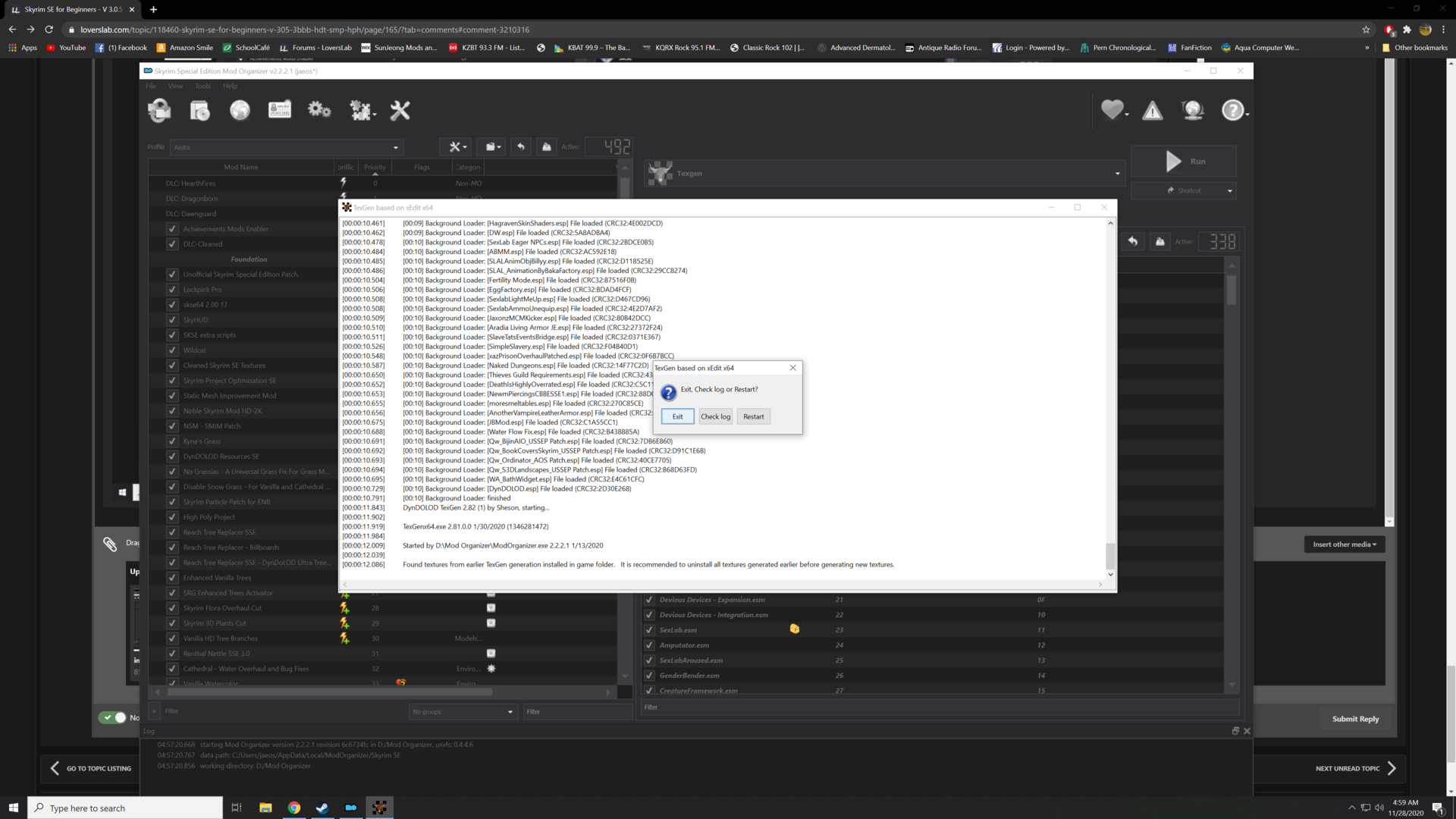
Task: Click the Submit Reply button
Action: click(x=1355, y=719)
